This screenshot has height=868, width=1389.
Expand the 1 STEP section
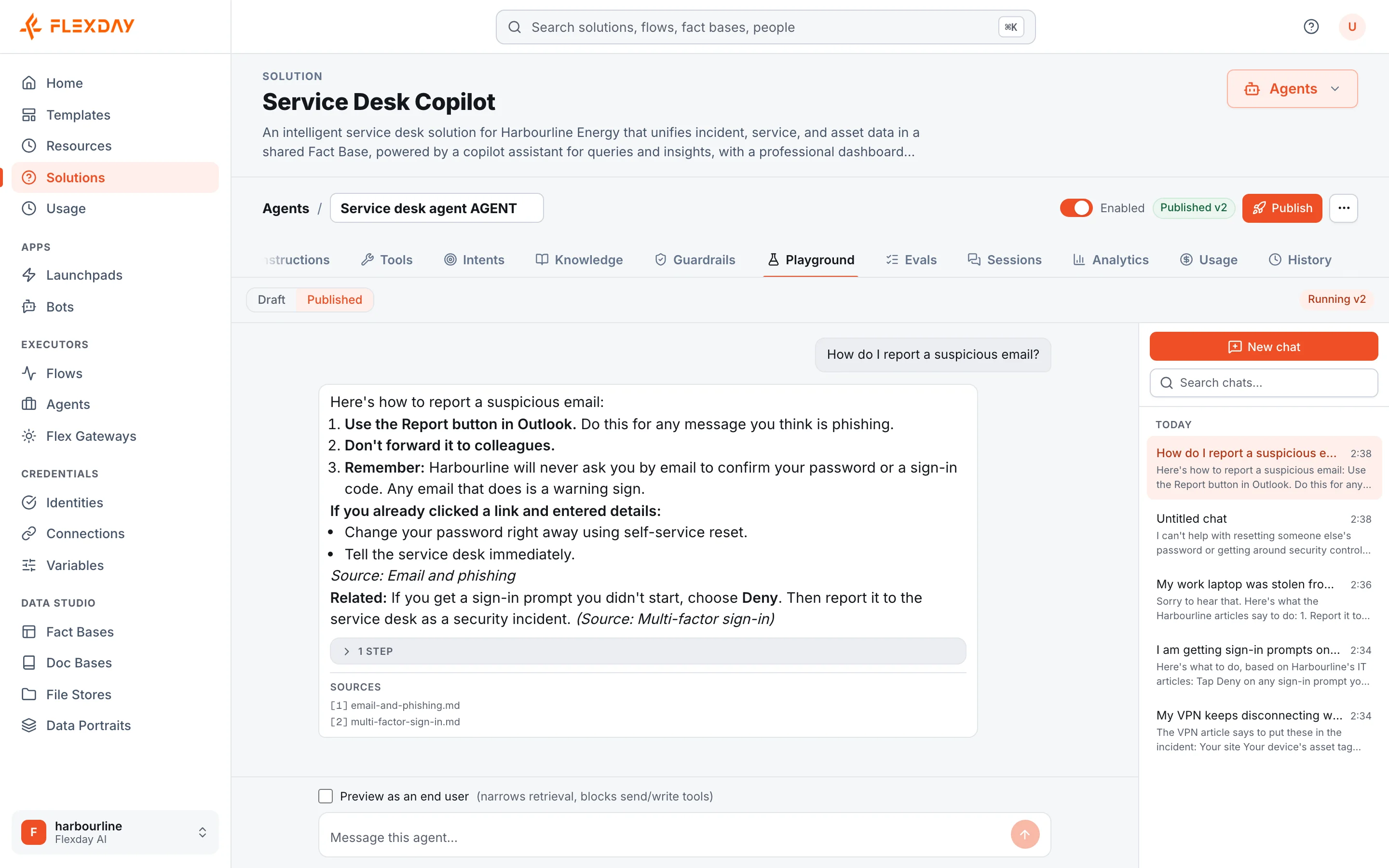[x=647, y=651]
